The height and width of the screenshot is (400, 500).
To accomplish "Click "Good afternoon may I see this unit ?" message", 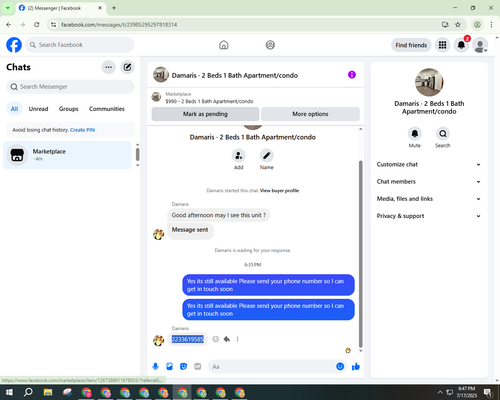I will (219, 215).
